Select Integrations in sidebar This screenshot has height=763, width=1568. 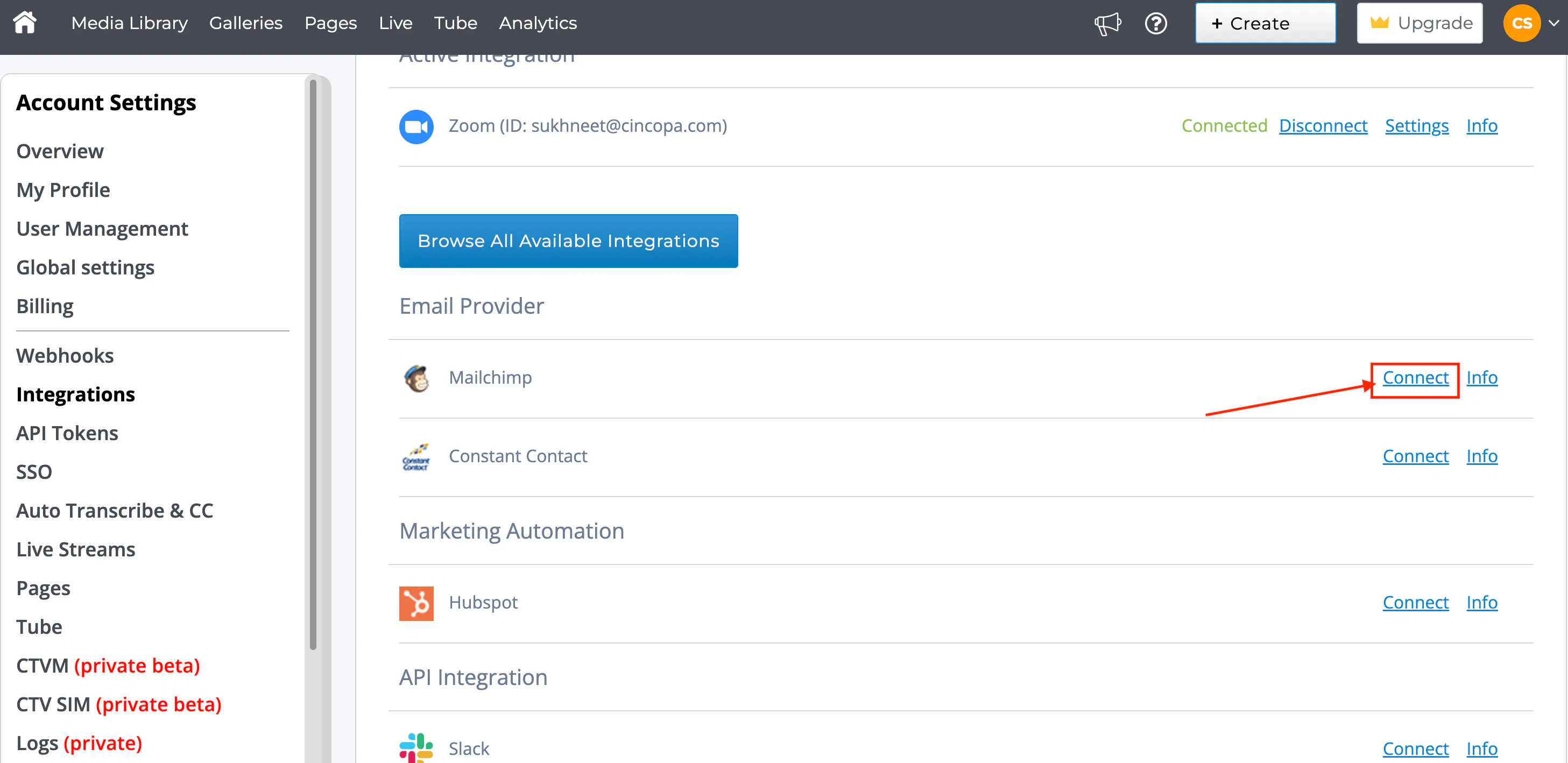pos(75,394)
